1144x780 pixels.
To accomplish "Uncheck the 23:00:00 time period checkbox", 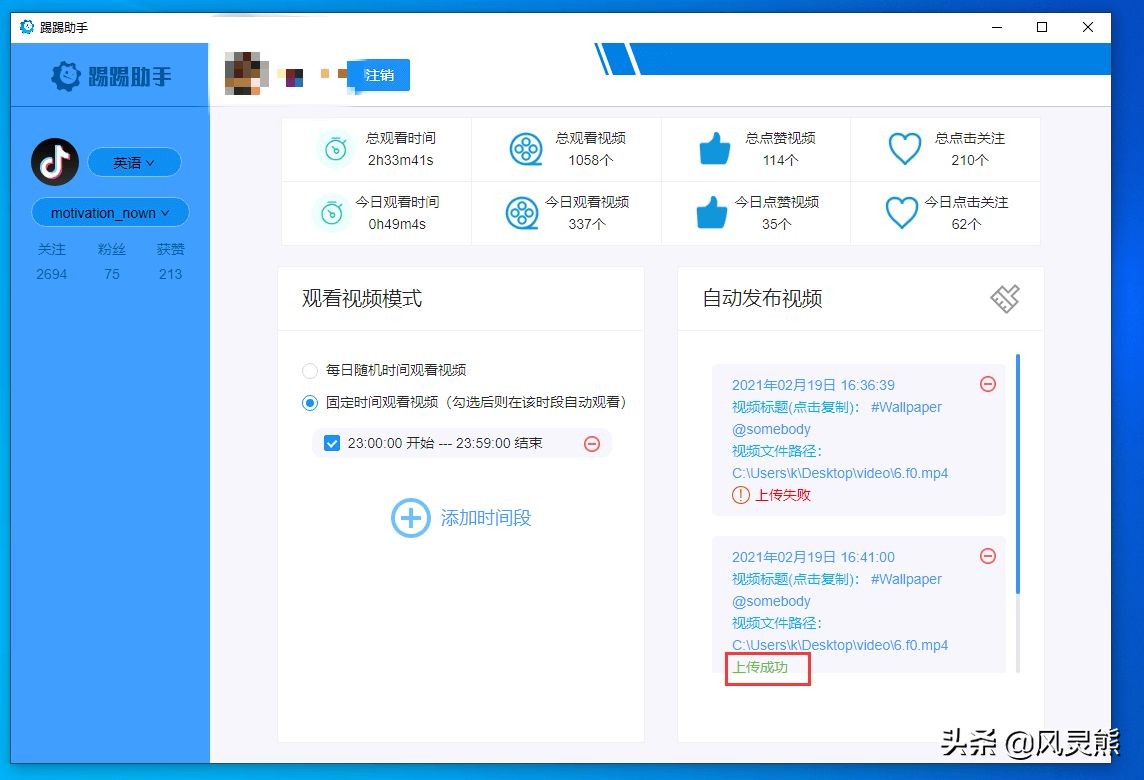I will 332,443.
